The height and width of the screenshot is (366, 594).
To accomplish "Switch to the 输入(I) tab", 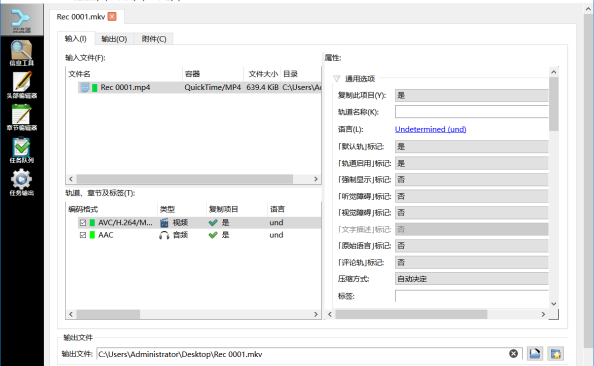I will [76, 39].
